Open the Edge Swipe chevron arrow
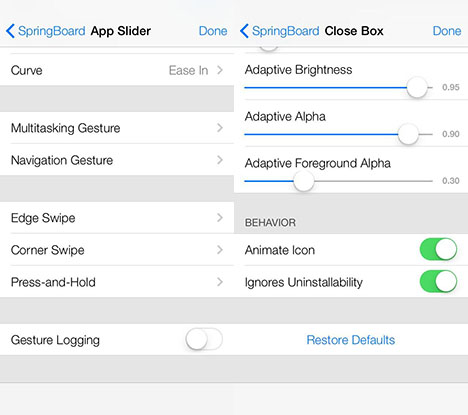This screenshot has height=415, width=468. tap(220, 218)
